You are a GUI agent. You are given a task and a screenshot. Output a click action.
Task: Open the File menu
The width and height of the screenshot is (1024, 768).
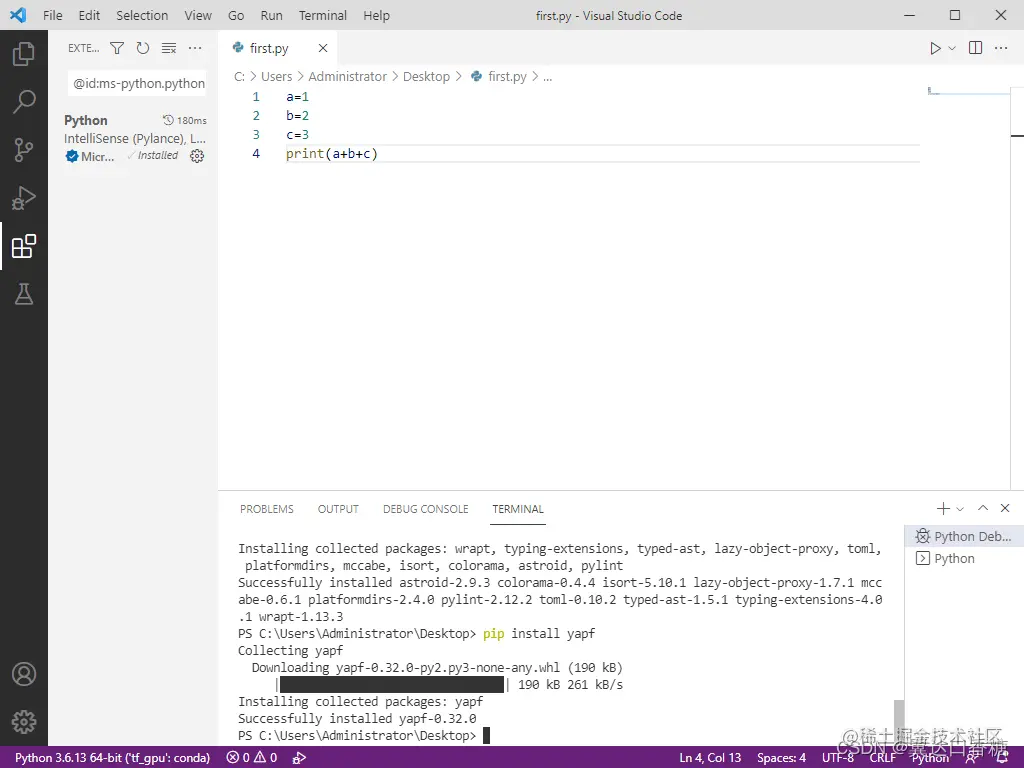click(53, 15)
